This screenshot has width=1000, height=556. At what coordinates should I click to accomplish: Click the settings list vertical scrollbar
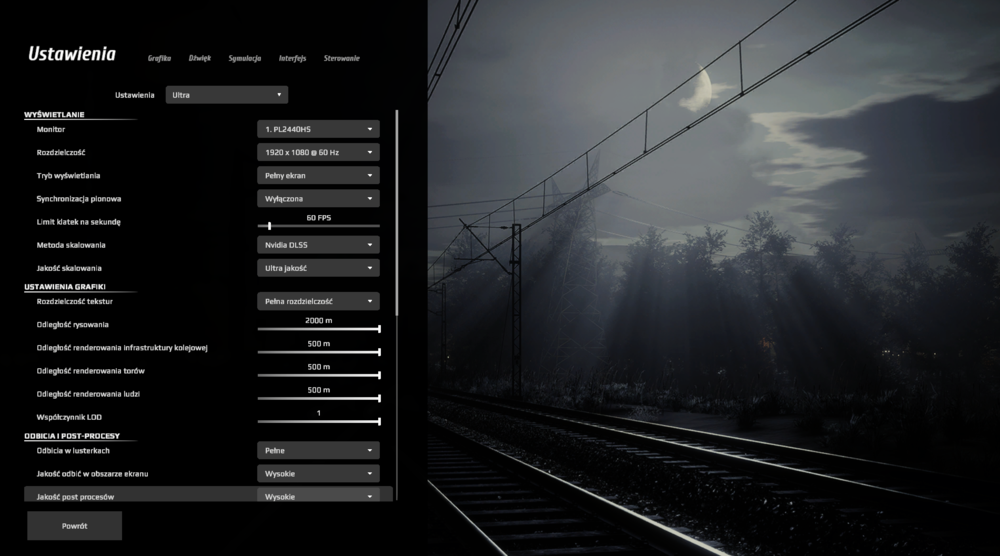click(x=397, y=210)
